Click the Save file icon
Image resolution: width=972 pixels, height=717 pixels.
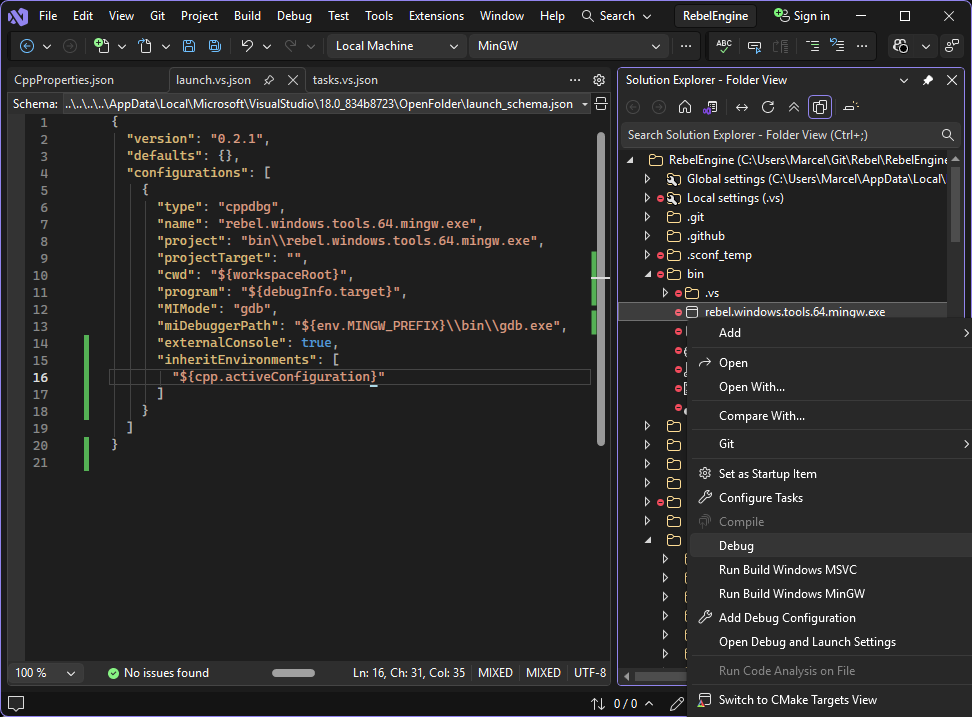(x=189, y=46)
